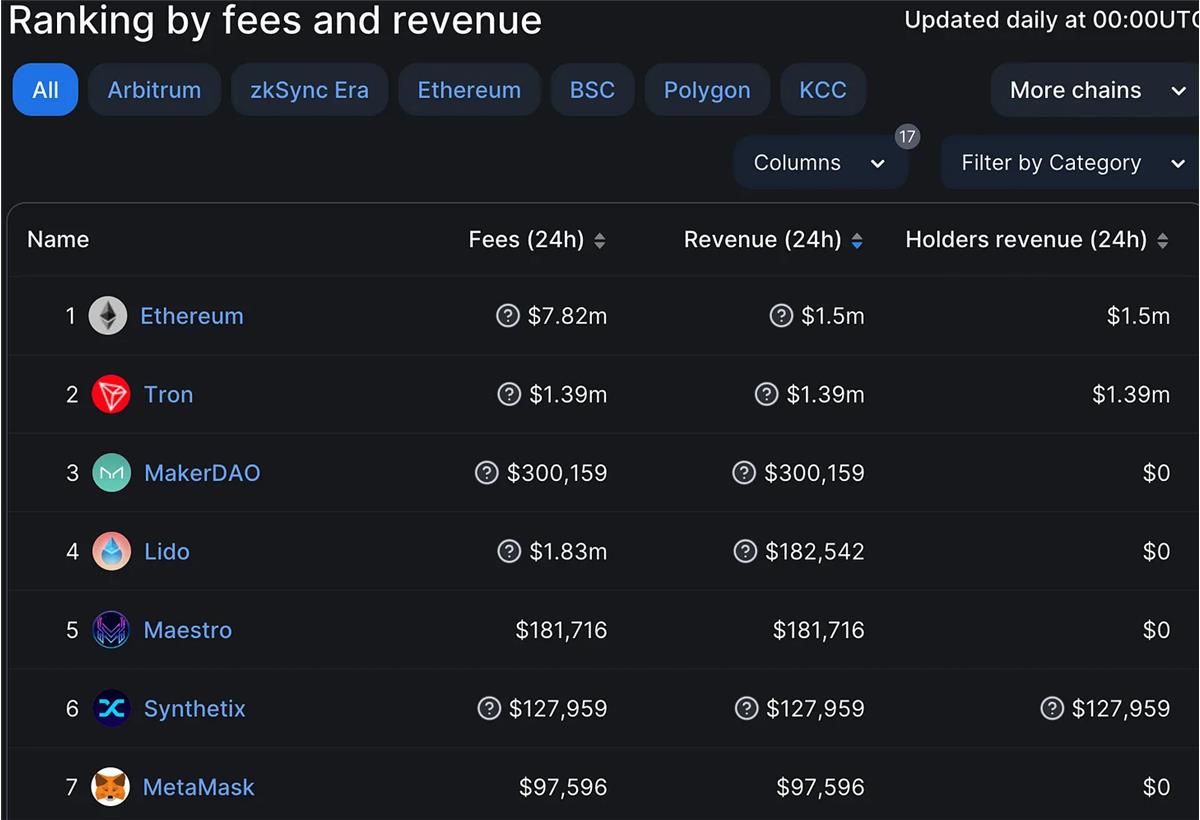Image resolution: width=1200 pixels, height=820 pixels.
Task: Click MetaMask revenue value $97,596
Action: 821,787
